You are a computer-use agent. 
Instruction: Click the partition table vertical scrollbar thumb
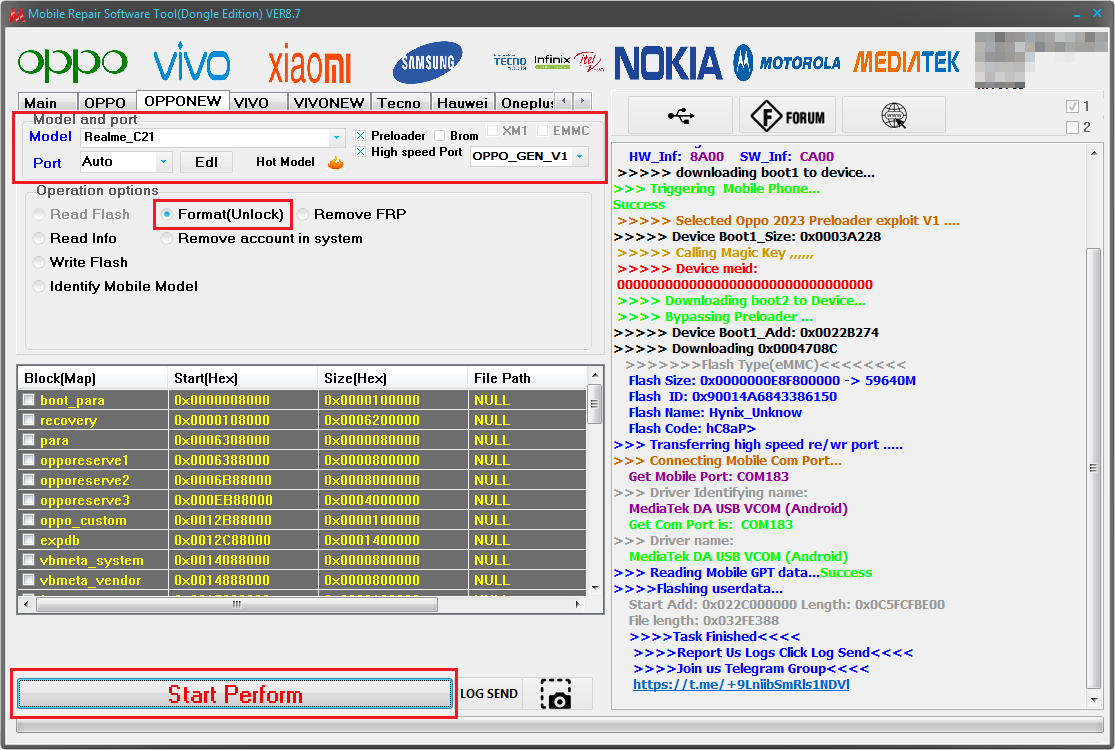pos(595,404)
